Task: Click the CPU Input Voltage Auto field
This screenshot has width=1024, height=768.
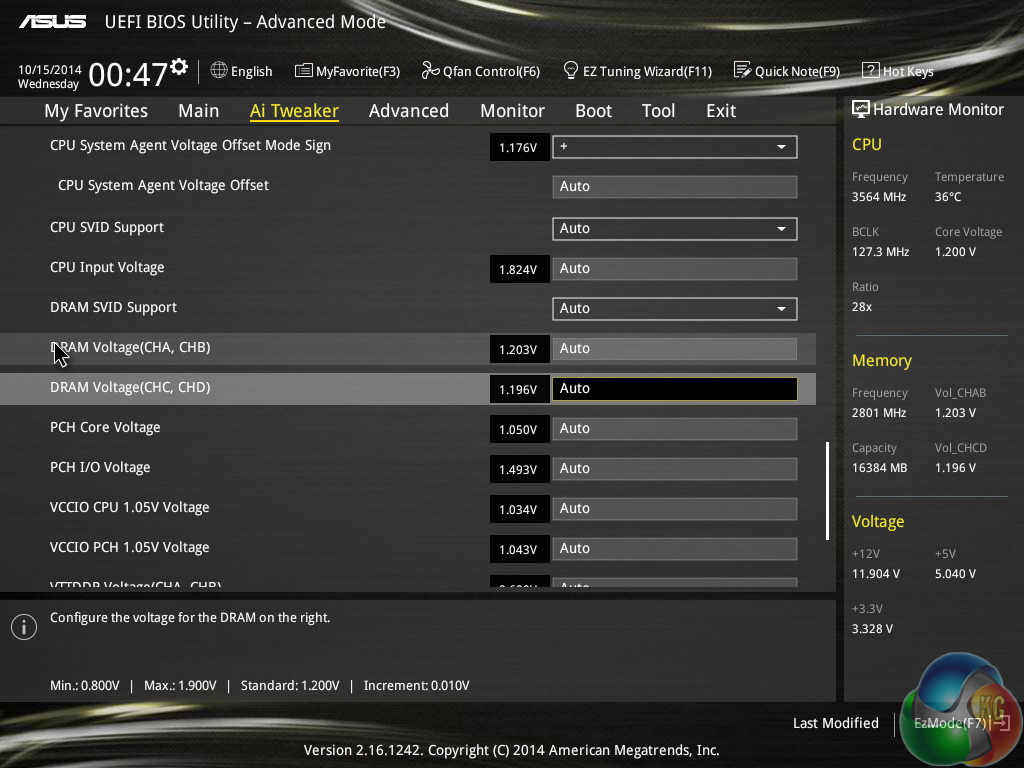Action: pyautogui.click(x=675, y=268)
